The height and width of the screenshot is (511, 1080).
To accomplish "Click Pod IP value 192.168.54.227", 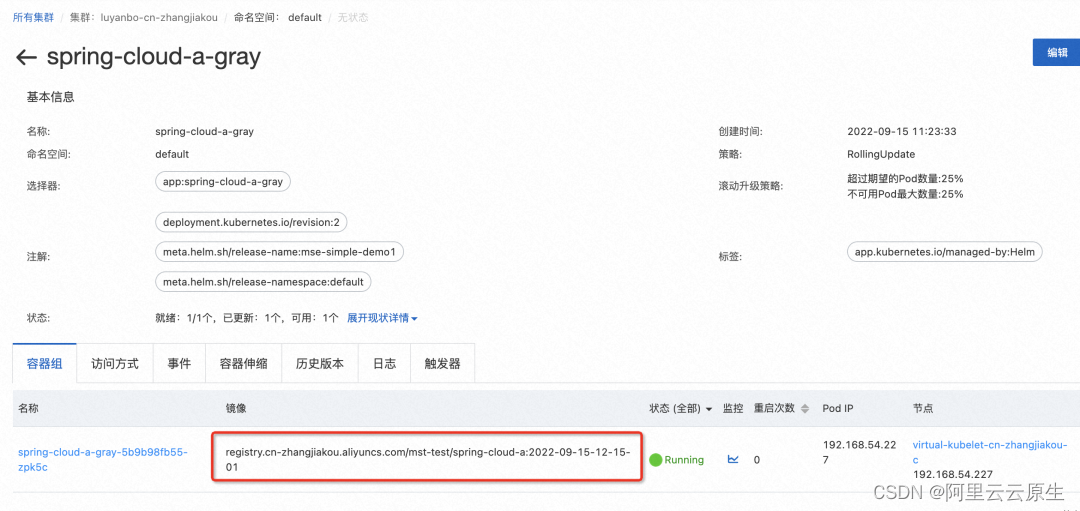I will [x=858, y=452].
